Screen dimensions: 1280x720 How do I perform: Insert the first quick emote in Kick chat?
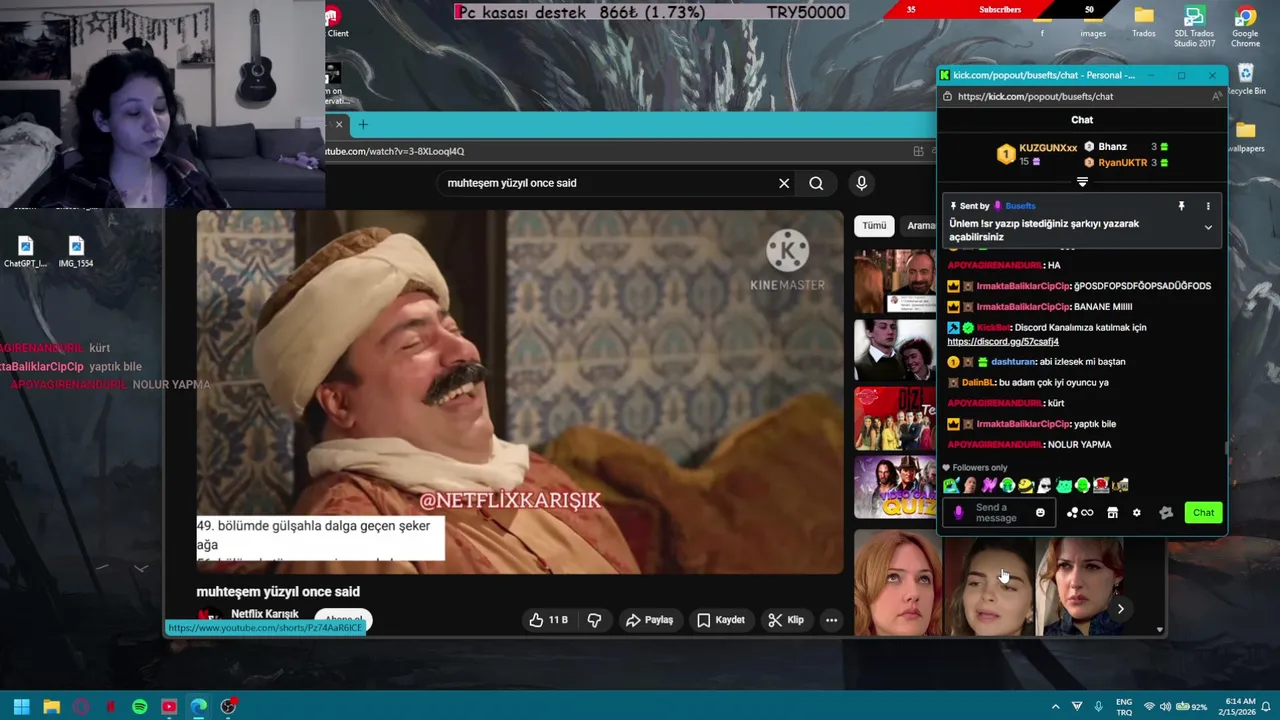coord(951,486)
